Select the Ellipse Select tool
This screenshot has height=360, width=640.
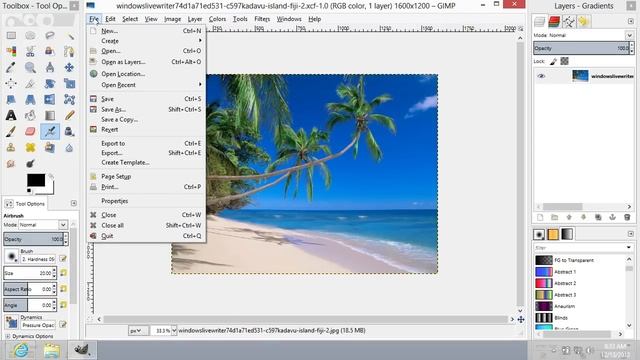(30, 36)
